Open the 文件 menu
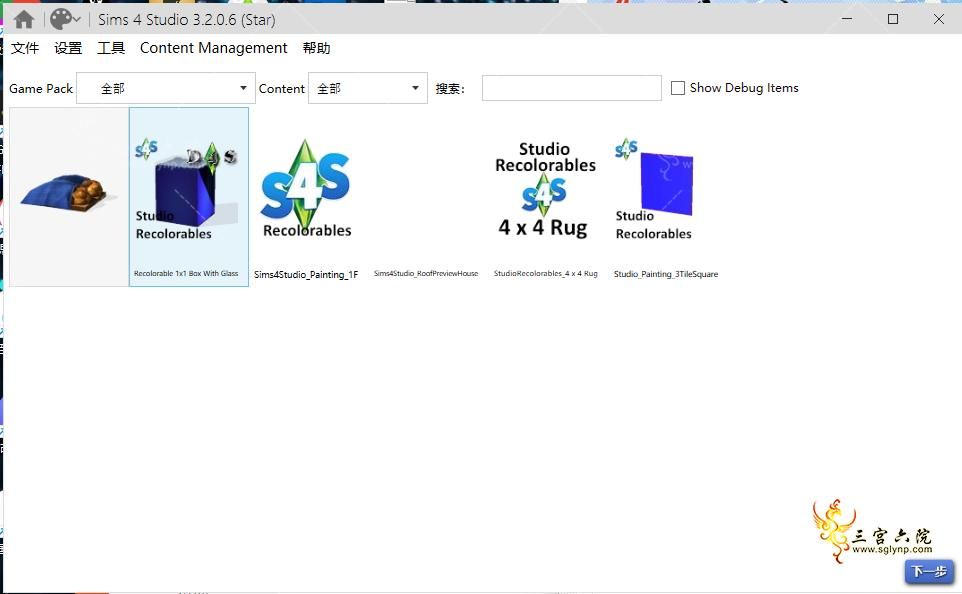The height and width of the screenshot is (594, 962). pyautogui.click(x=25, y=48)
